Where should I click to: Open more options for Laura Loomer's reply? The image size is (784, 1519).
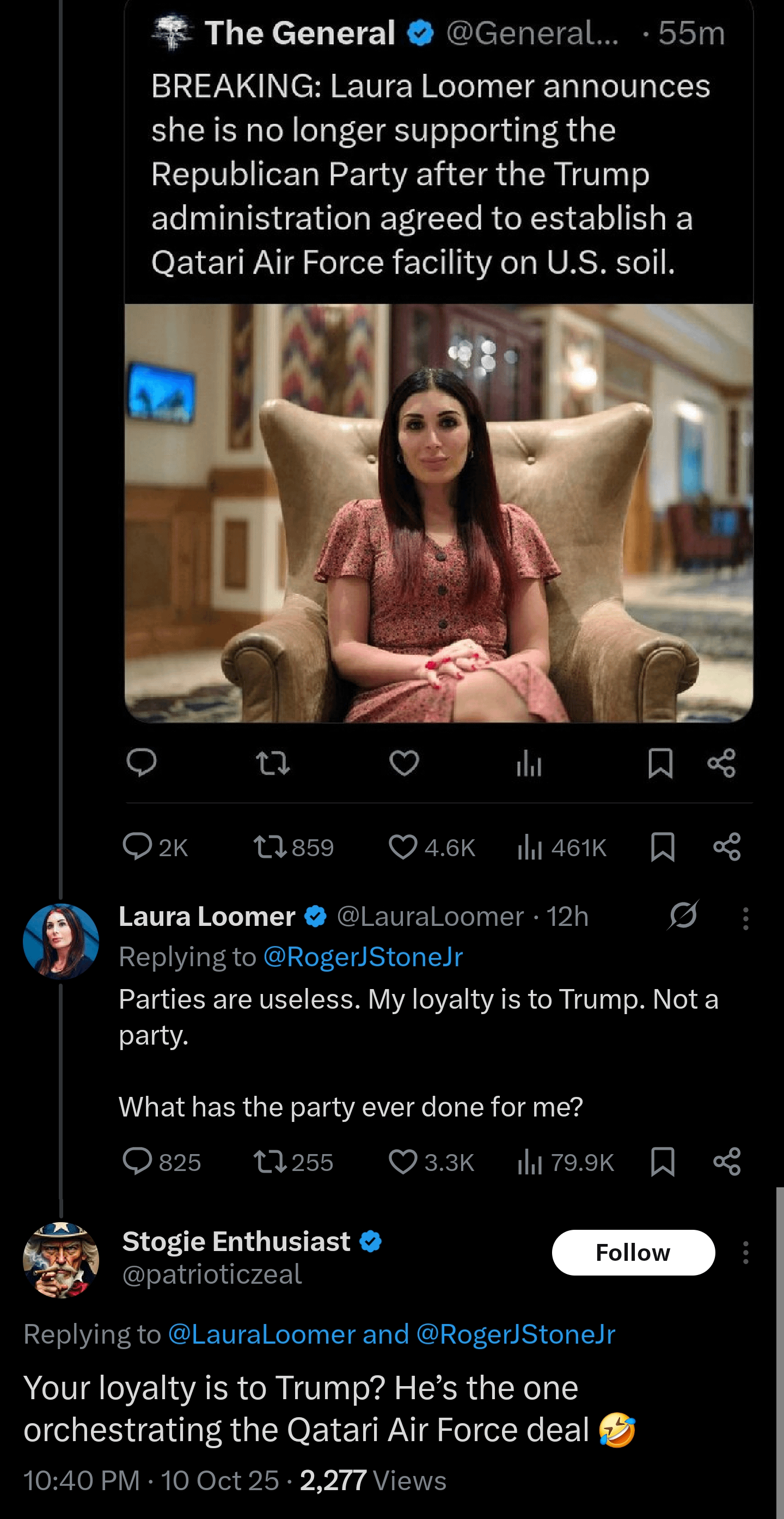click(746, 918)
